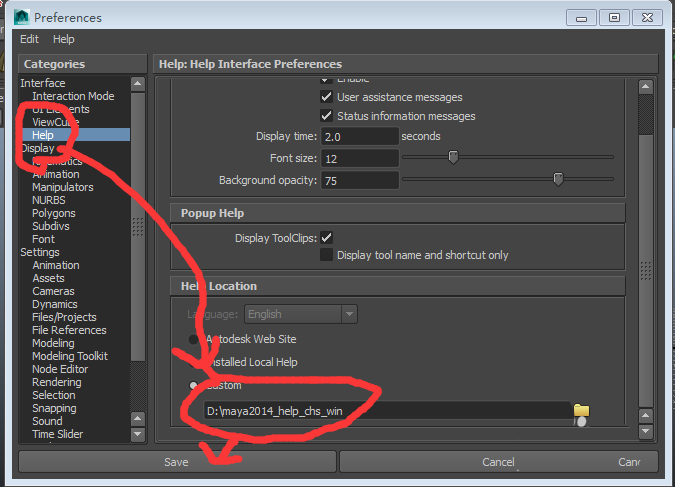This screenshot has width=675, height=487.
Task: Collapse the Popup Help section header
Action: point(397,213)
